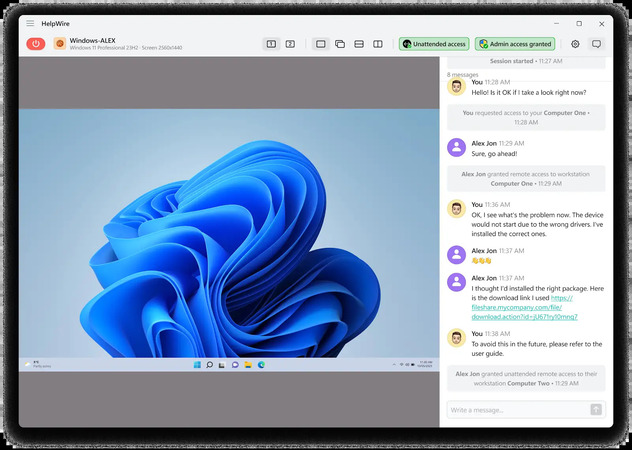
Task: Click the 'wrong drivers' message from You
Action: click(x=537, y=224)
